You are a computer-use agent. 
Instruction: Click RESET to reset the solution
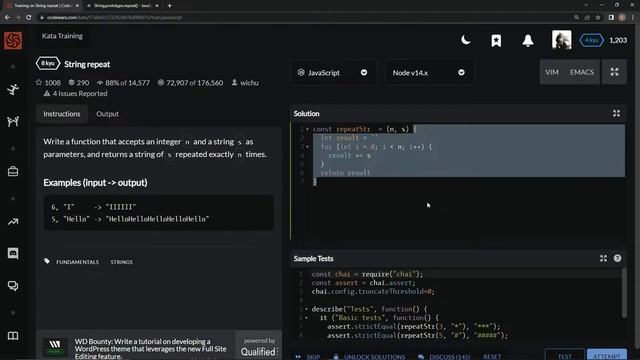(492, 357)
